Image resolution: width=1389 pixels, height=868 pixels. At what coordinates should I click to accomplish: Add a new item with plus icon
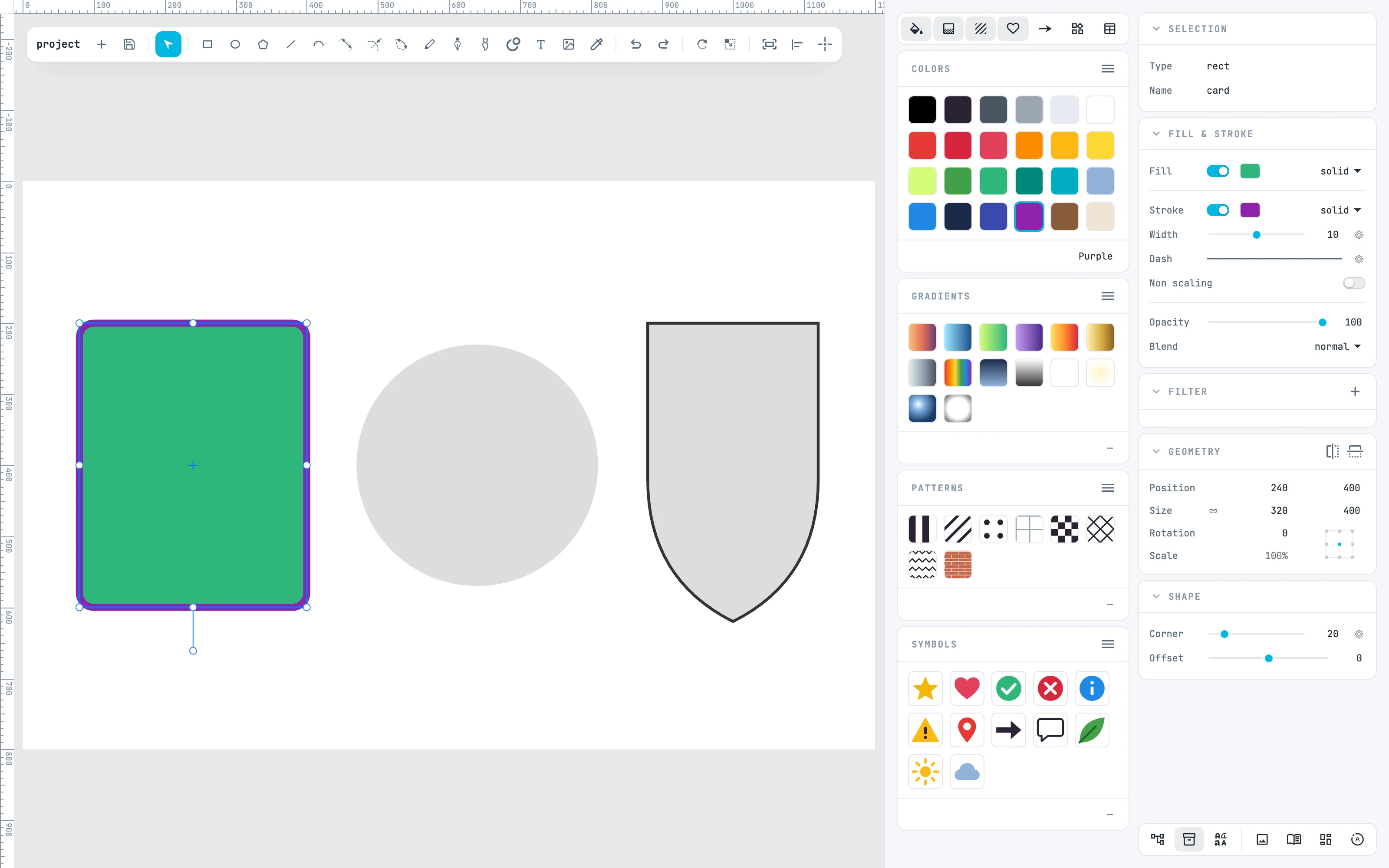(x=102, y=44)
